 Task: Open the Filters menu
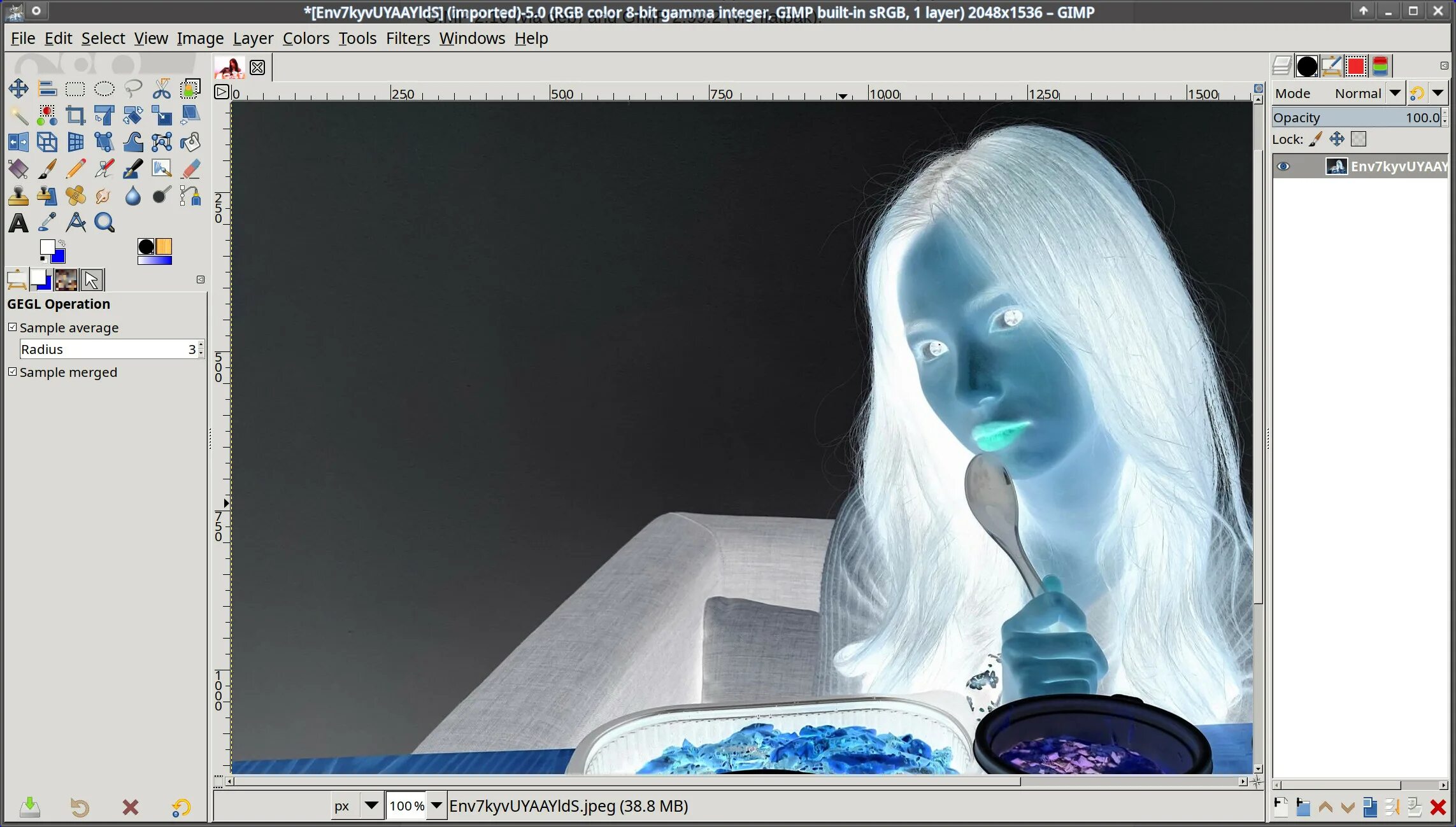click(x=408, y=38)
